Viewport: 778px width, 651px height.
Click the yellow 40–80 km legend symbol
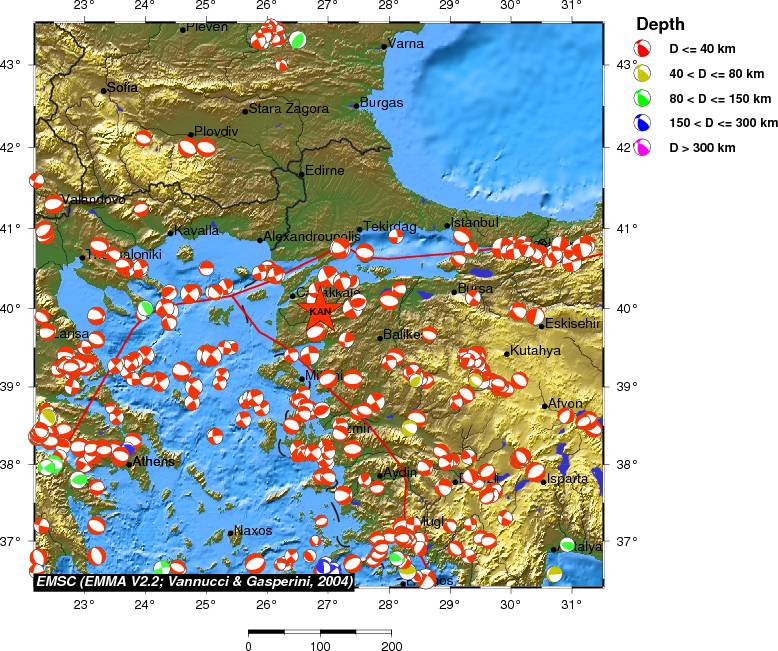[644, 73]
